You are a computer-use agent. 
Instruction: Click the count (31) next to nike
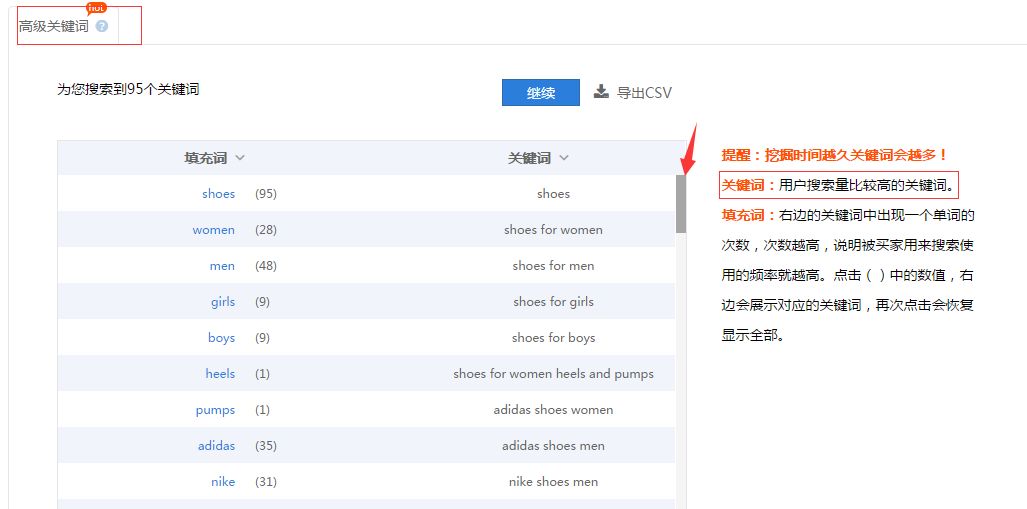pyautogui.click(x=266, y=482)
